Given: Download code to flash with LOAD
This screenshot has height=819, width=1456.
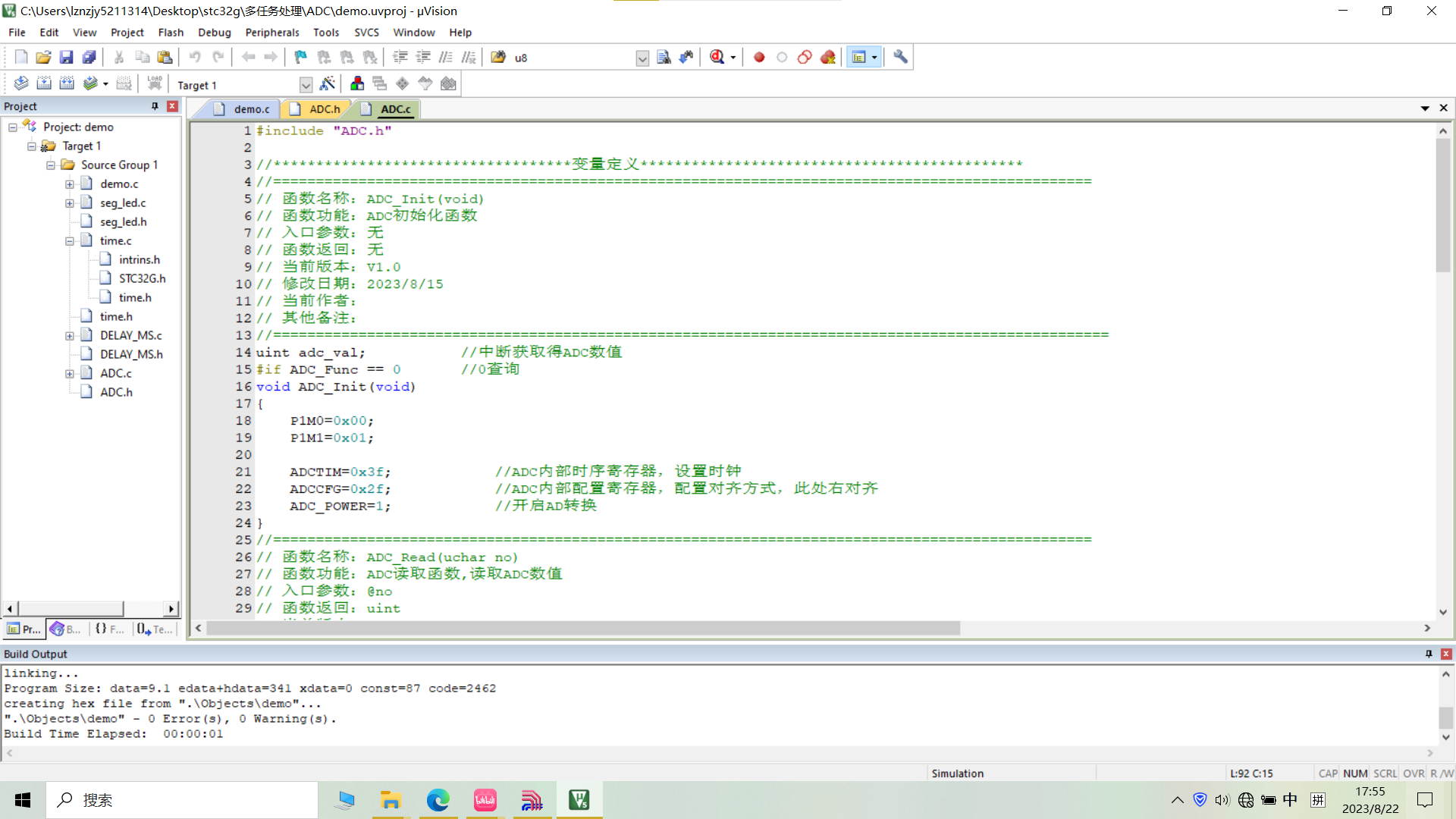Looking at the screenshot, I should [x=155, y=83].
